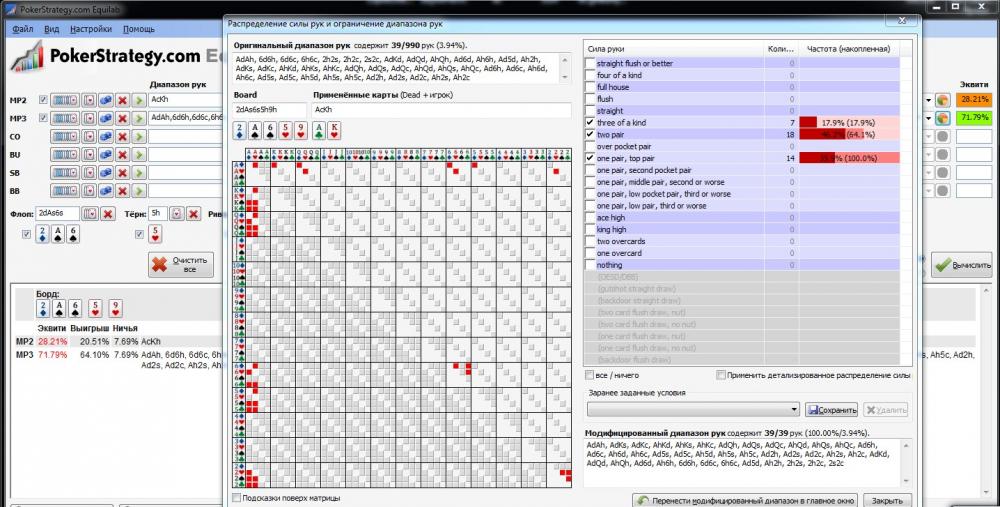This screenshot has height=507, width=1000.
Task: Clear the turn card with red X
Action: pyautogui.click(x=193, y=214)
